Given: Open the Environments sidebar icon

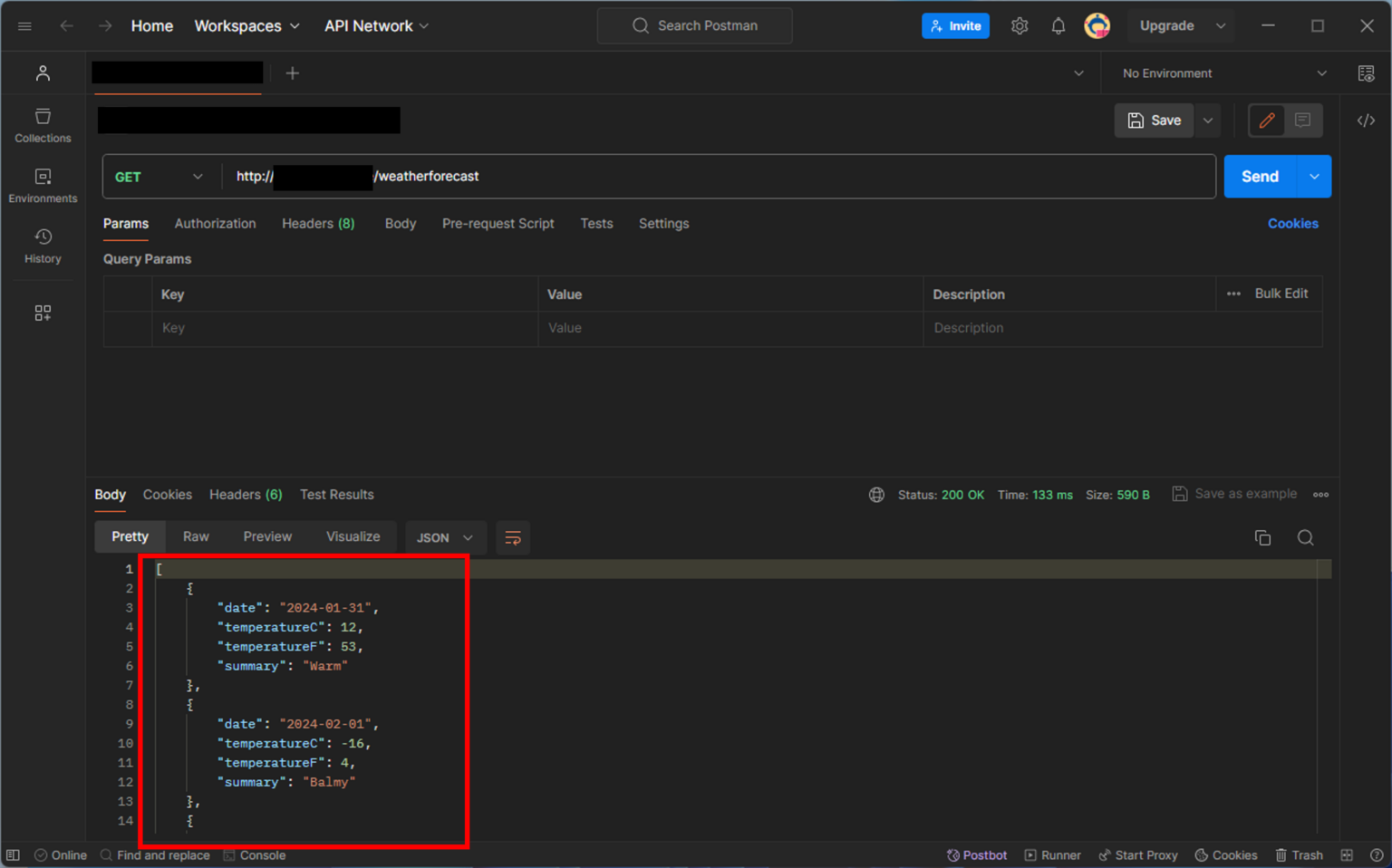Looking at the screenshot, I should [43, 184].
